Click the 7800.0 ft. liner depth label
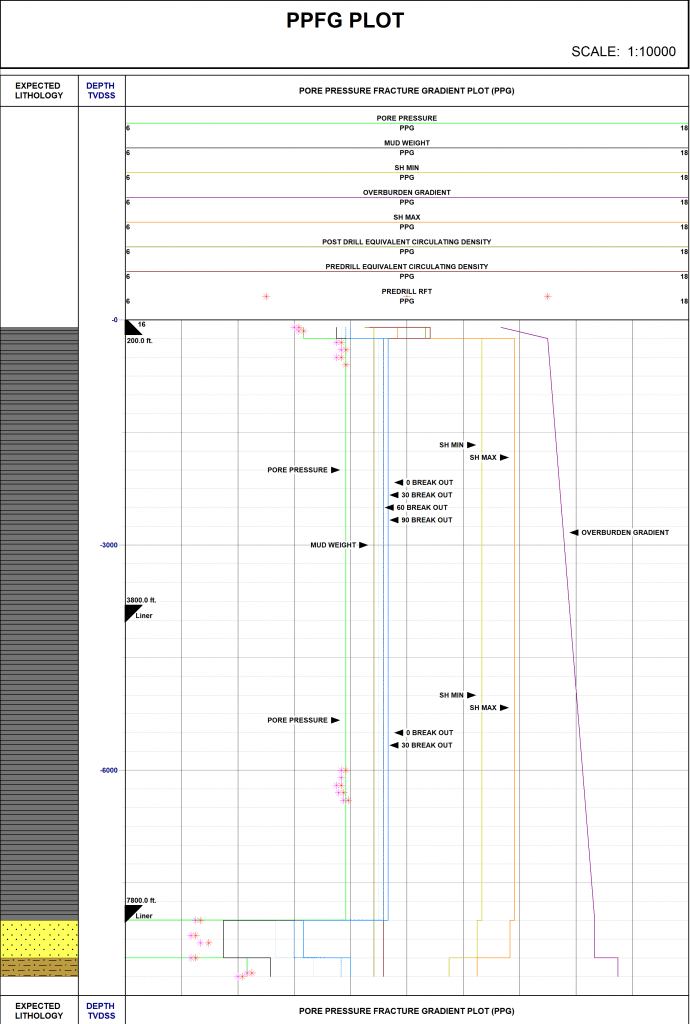This screenshot has height=1024, width=690. [x=142, y=900]
